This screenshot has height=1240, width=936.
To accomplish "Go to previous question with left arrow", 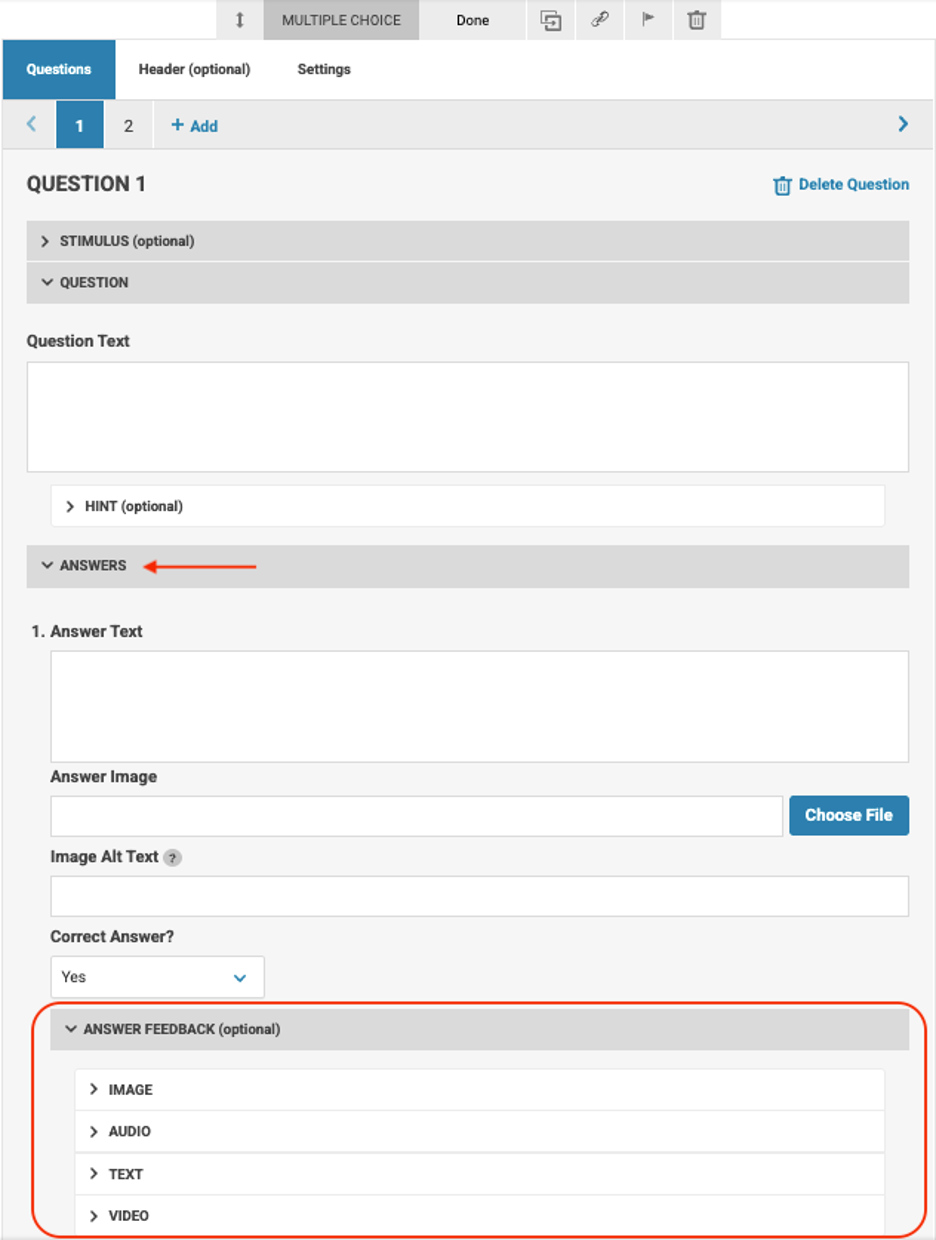I will click(x=31, y=125).
